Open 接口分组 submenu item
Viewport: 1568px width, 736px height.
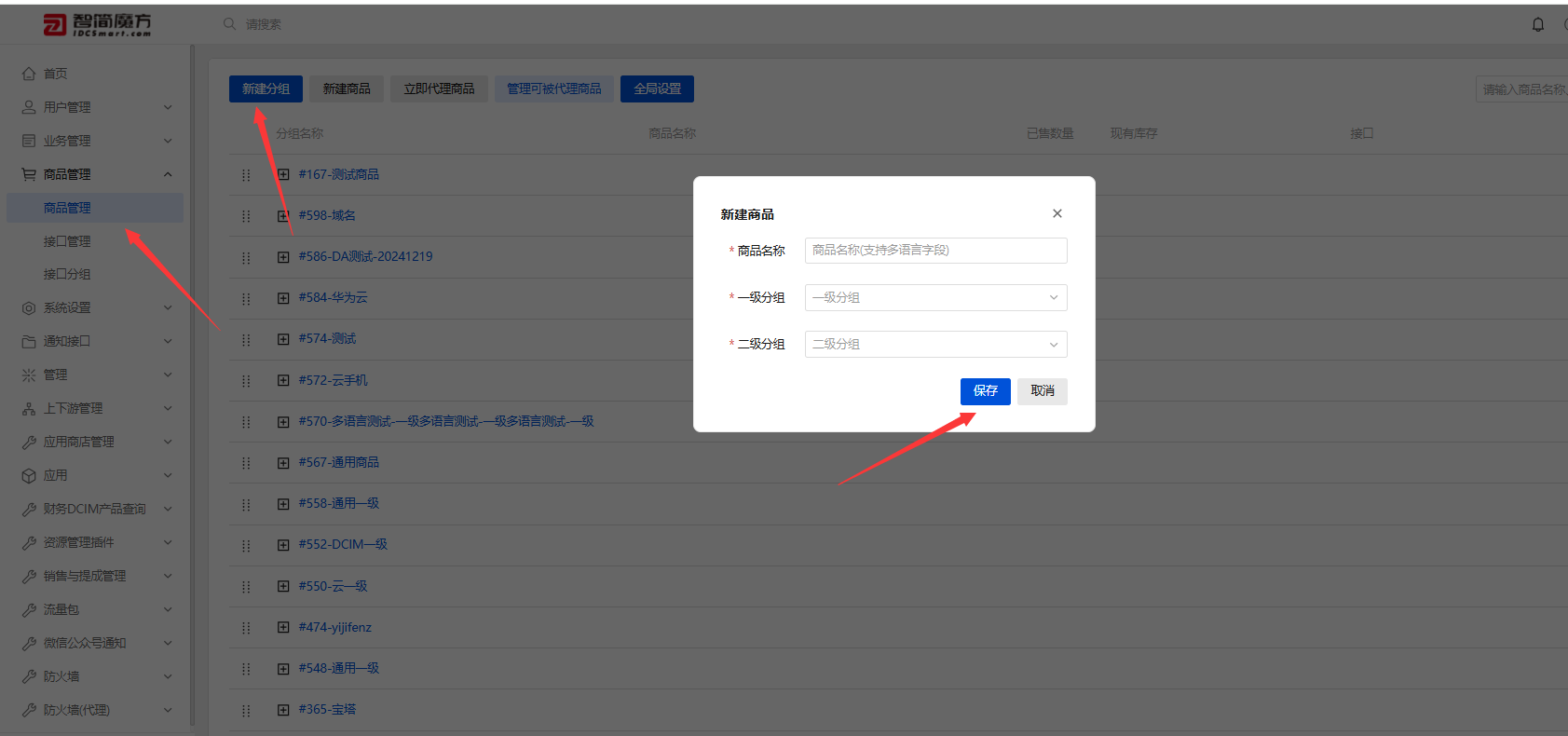point(67,275)
